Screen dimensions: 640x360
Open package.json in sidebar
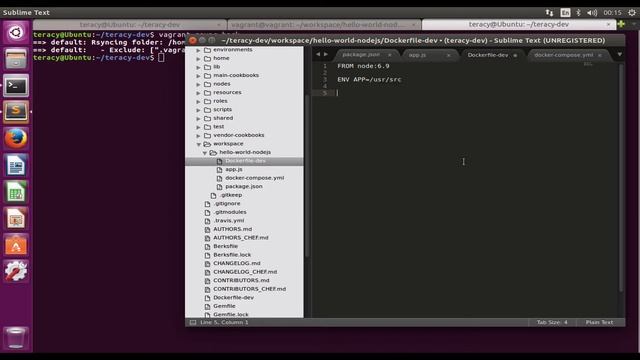(244, 187)
